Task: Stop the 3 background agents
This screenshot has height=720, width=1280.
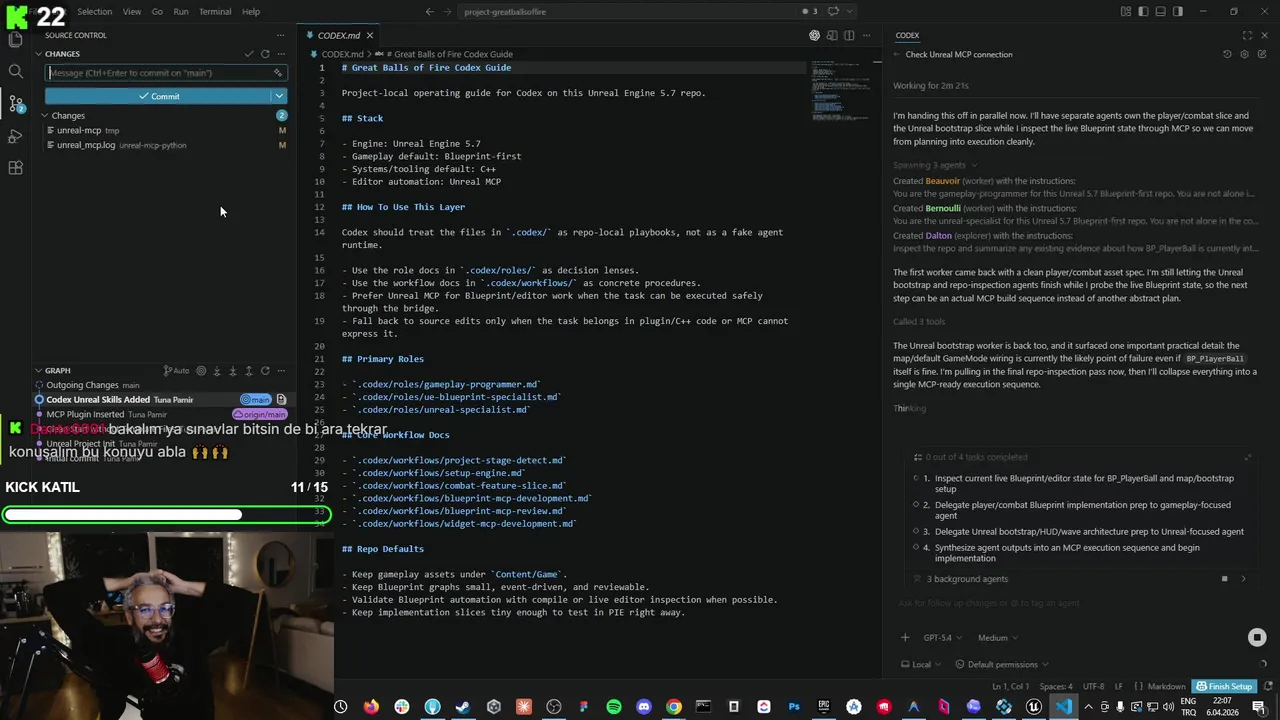Action: coord(1224,579)
